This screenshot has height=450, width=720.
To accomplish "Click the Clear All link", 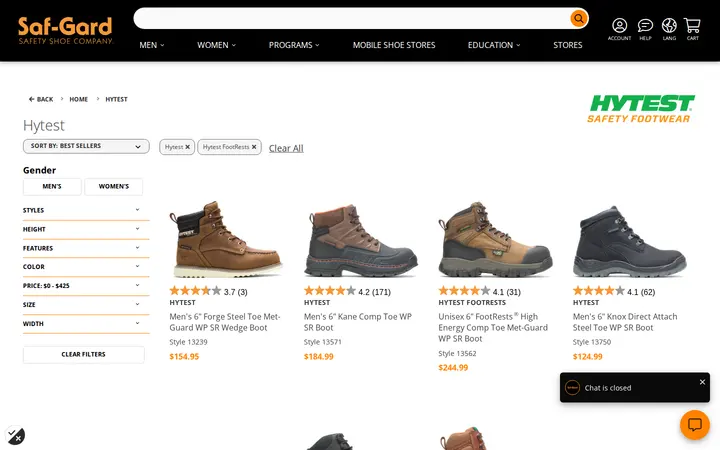I will click(x=286, y=148).
